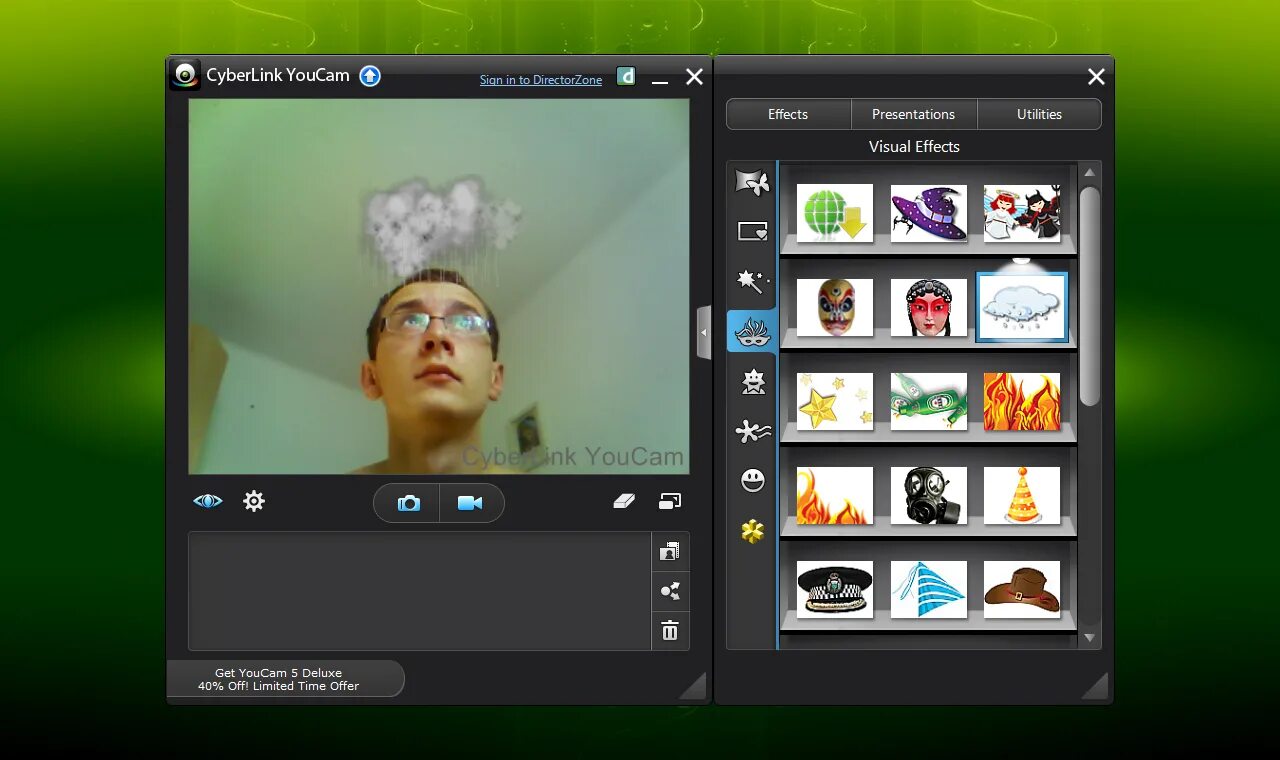
Task: Apply the full flames effect thumbnail
Action: 1022,401
